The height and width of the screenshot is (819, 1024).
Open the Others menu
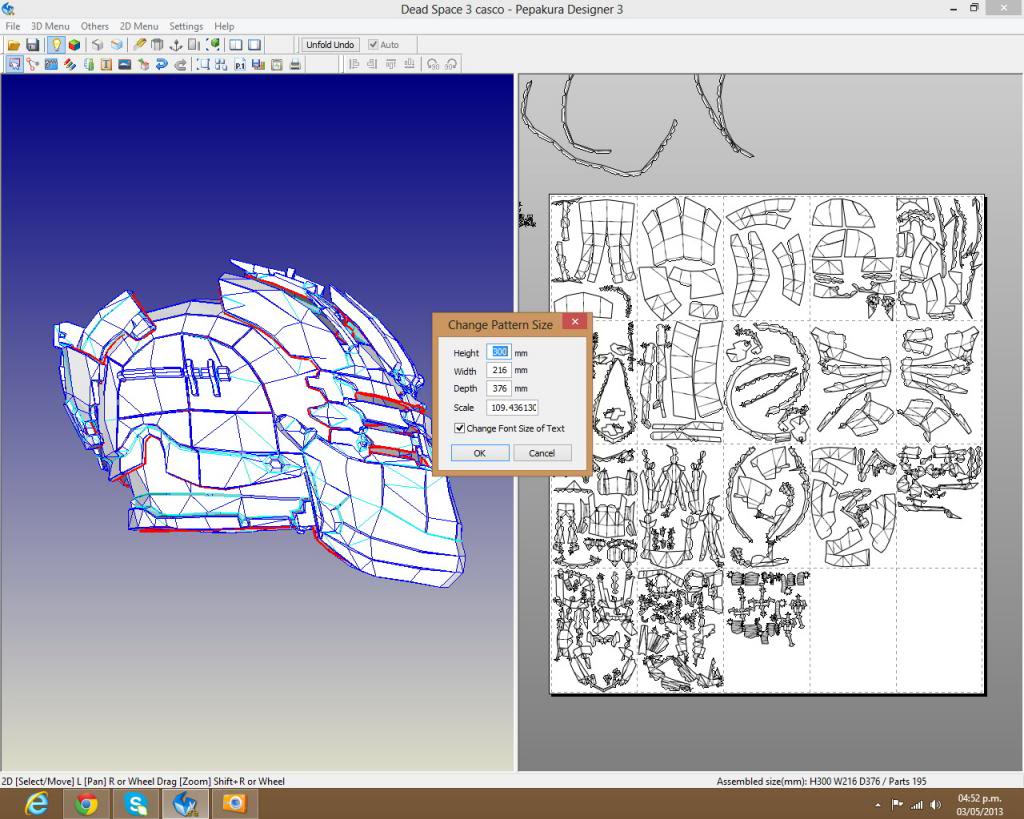95,26
